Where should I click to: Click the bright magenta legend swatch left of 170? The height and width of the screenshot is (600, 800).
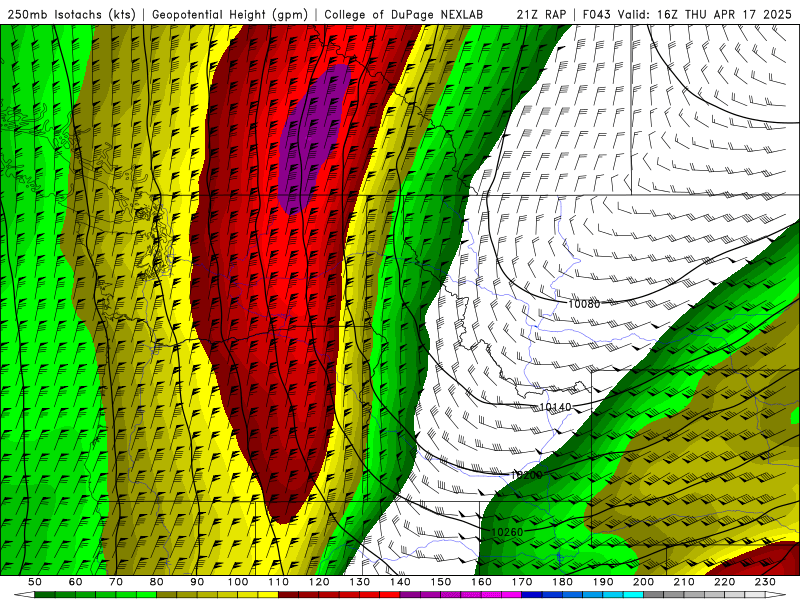tap(511, 594)
